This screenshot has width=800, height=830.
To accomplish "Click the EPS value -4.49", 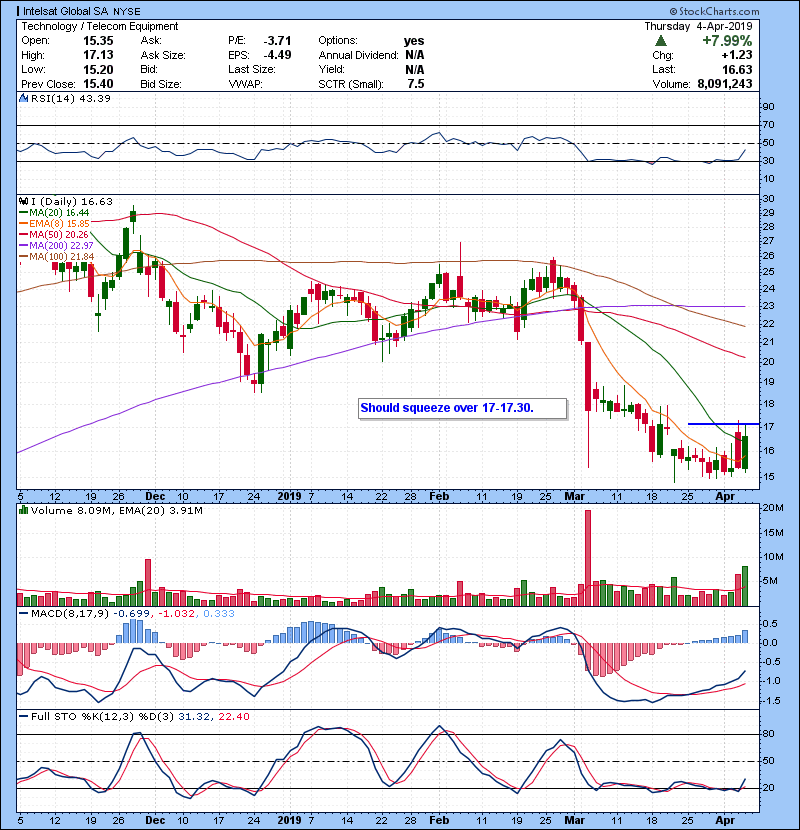I will (277, 55).
